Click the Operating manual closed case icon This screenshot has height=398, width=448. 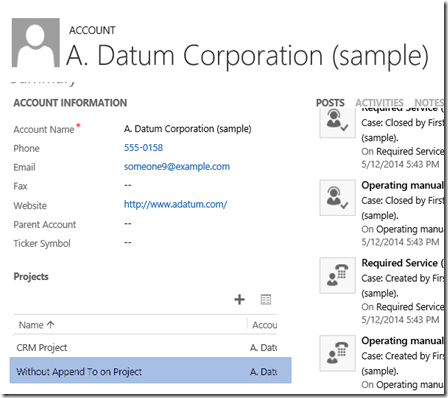[x=337, y=198]
